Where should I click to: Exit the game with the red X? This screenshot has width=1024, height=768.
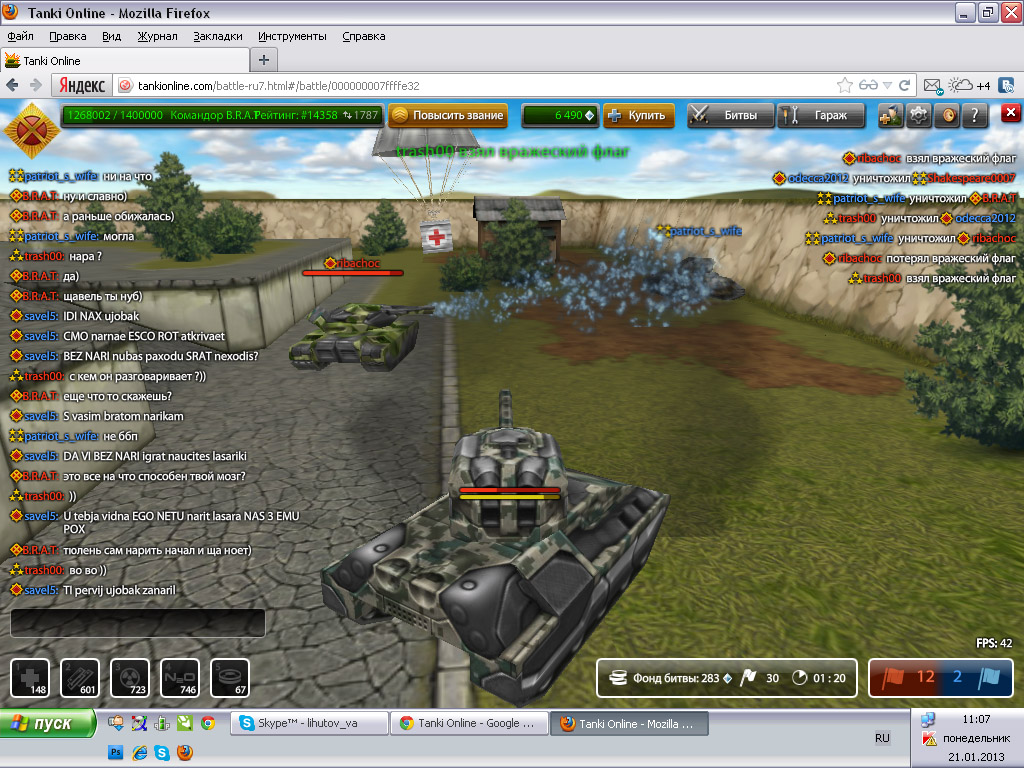[1010, 114]
